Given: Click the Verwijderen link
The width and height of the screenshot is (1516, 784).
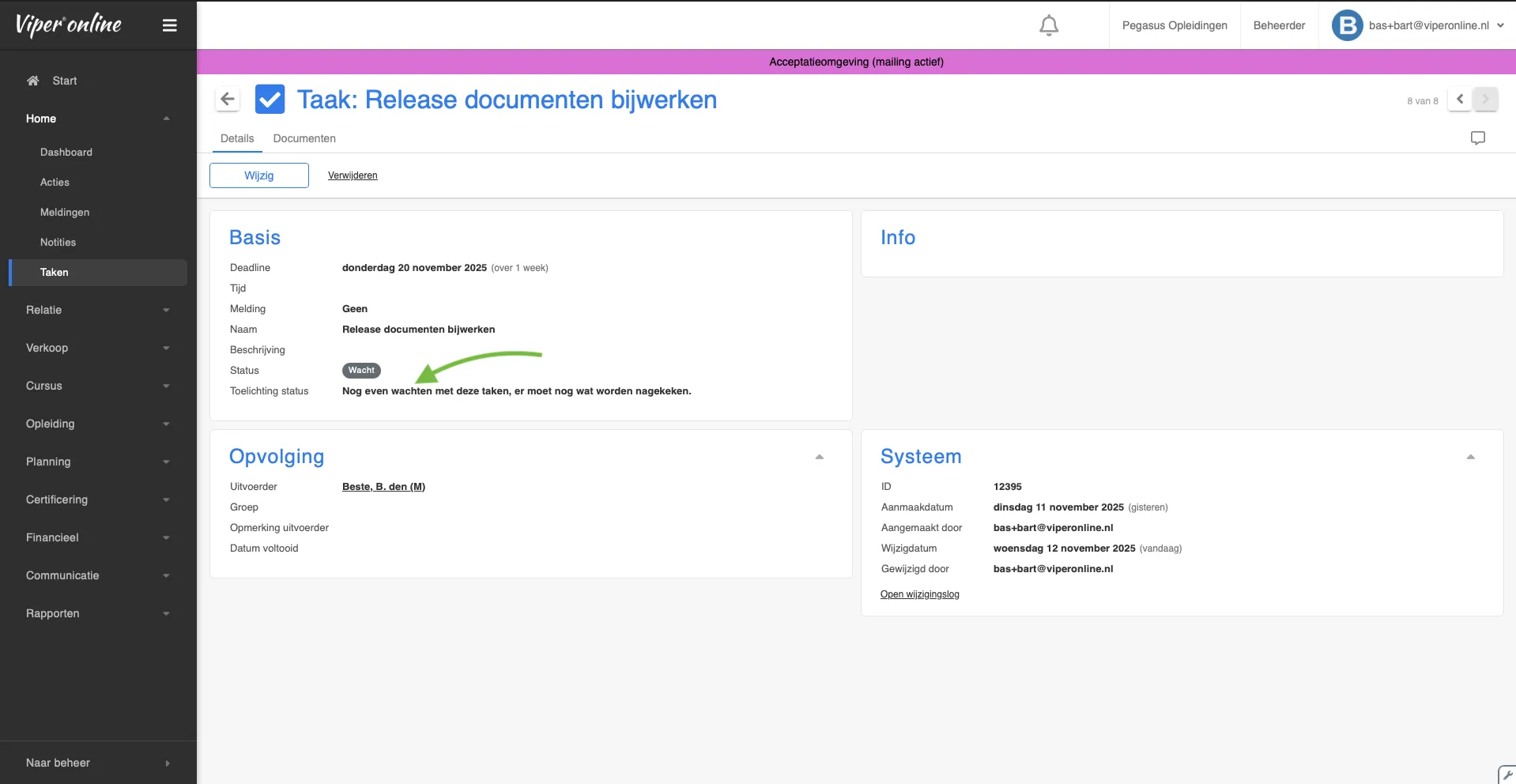Looking at the screenshot, I should coord(353,175).
